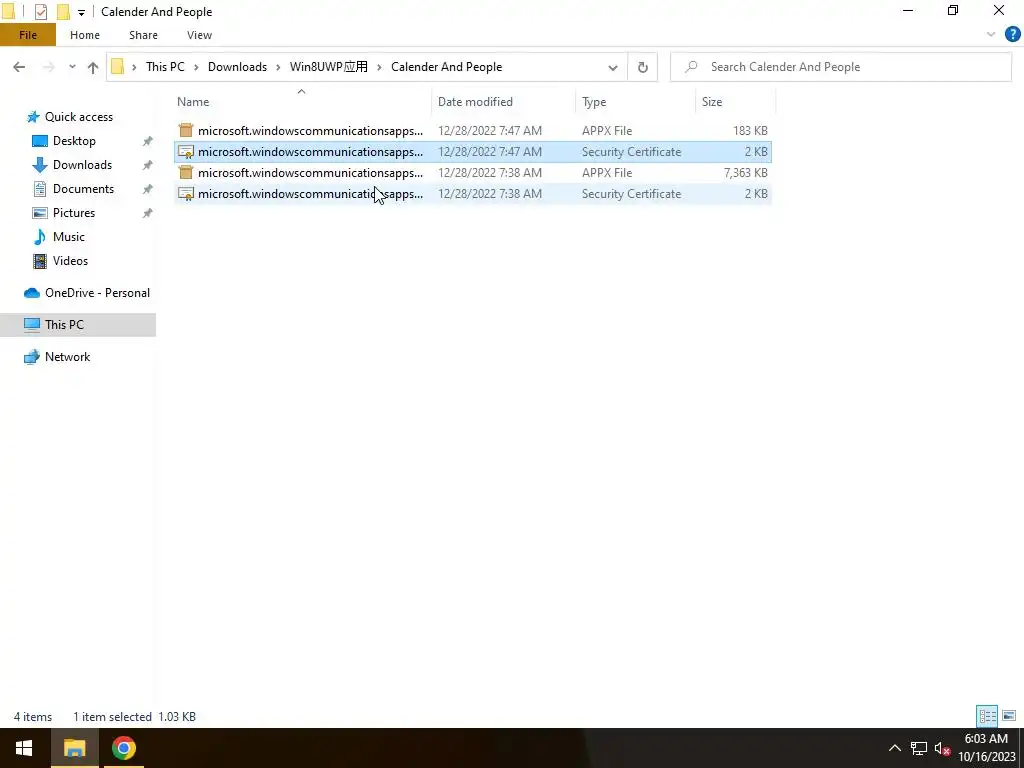Image resolution: width=1024 pixels, height=768 pixels.
Task: Expand the chevron after Win8UWP应用 breadcrumb
Action: 379,67
